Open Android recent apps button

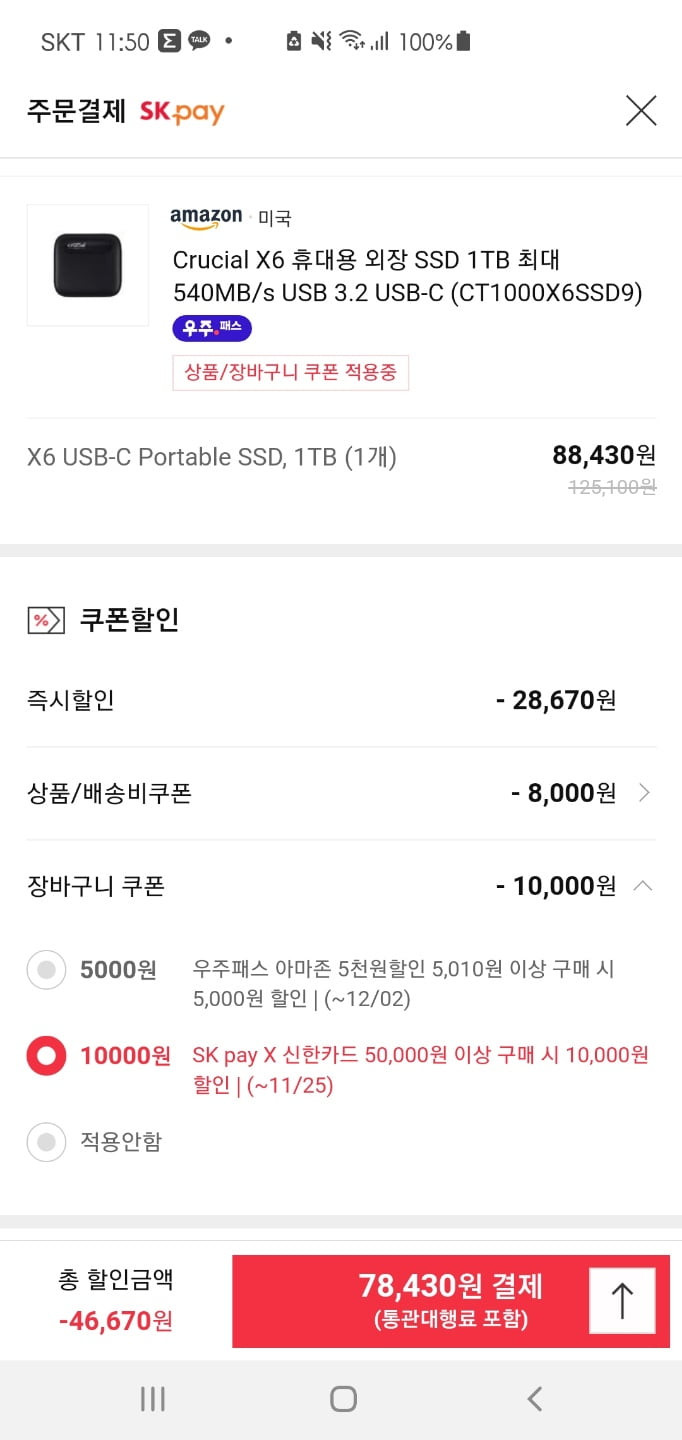pos(152,1399)
